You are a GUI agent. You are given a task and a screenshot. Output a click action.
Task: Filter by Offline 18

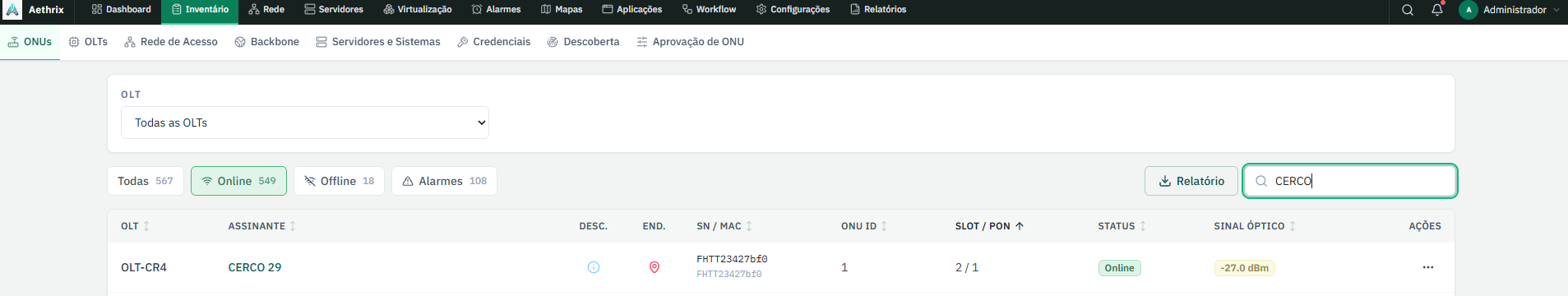(x=339, y=181)
